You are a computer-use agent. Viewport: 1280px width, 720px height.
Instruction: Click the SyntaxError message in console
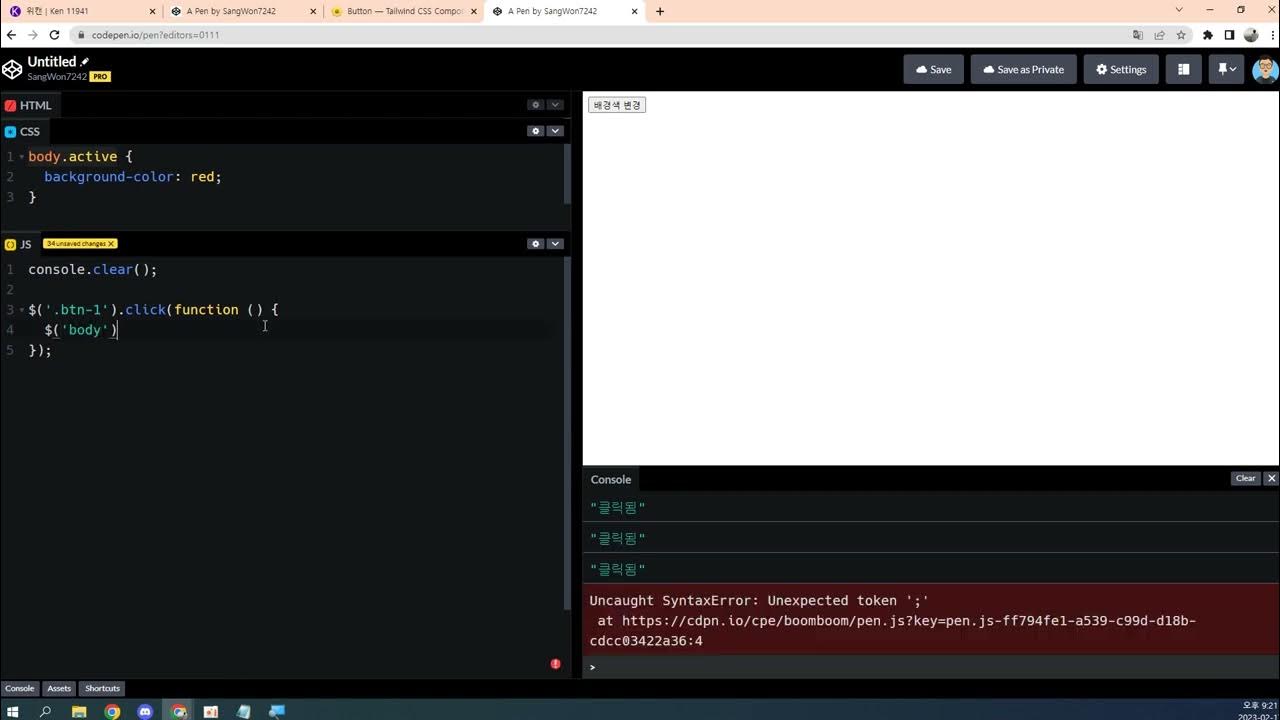point(759,601)
